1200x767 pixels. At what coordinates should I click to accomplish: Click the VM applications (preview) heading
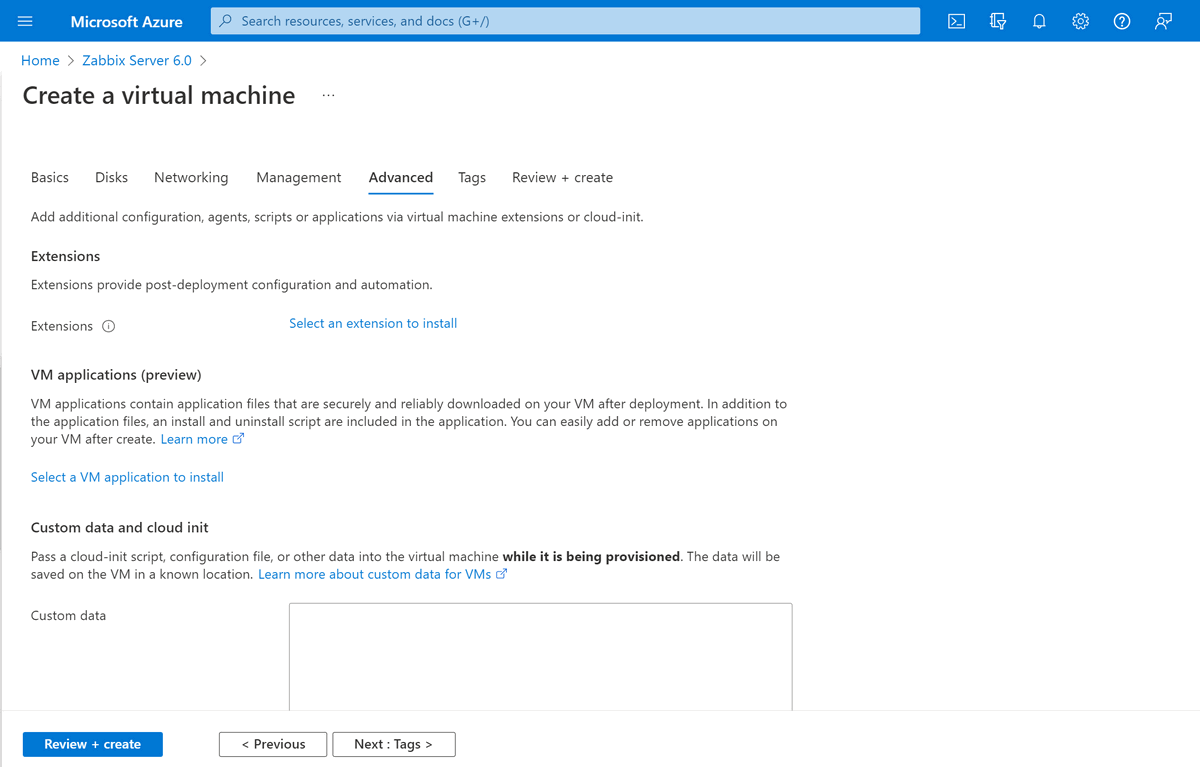116,375
